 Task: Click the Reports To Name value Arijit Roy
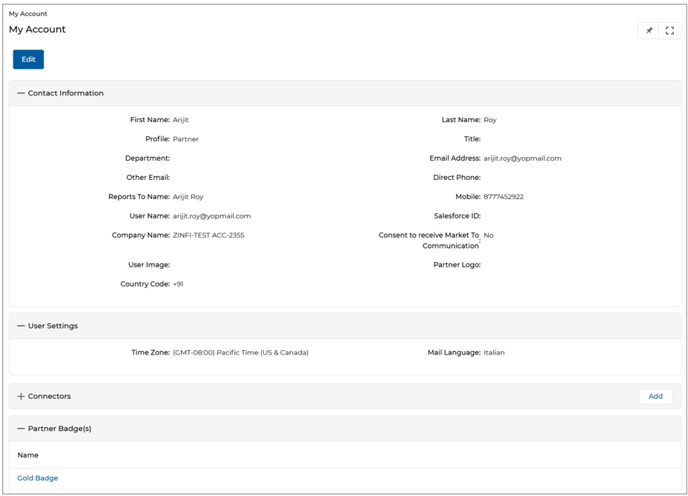188,197
